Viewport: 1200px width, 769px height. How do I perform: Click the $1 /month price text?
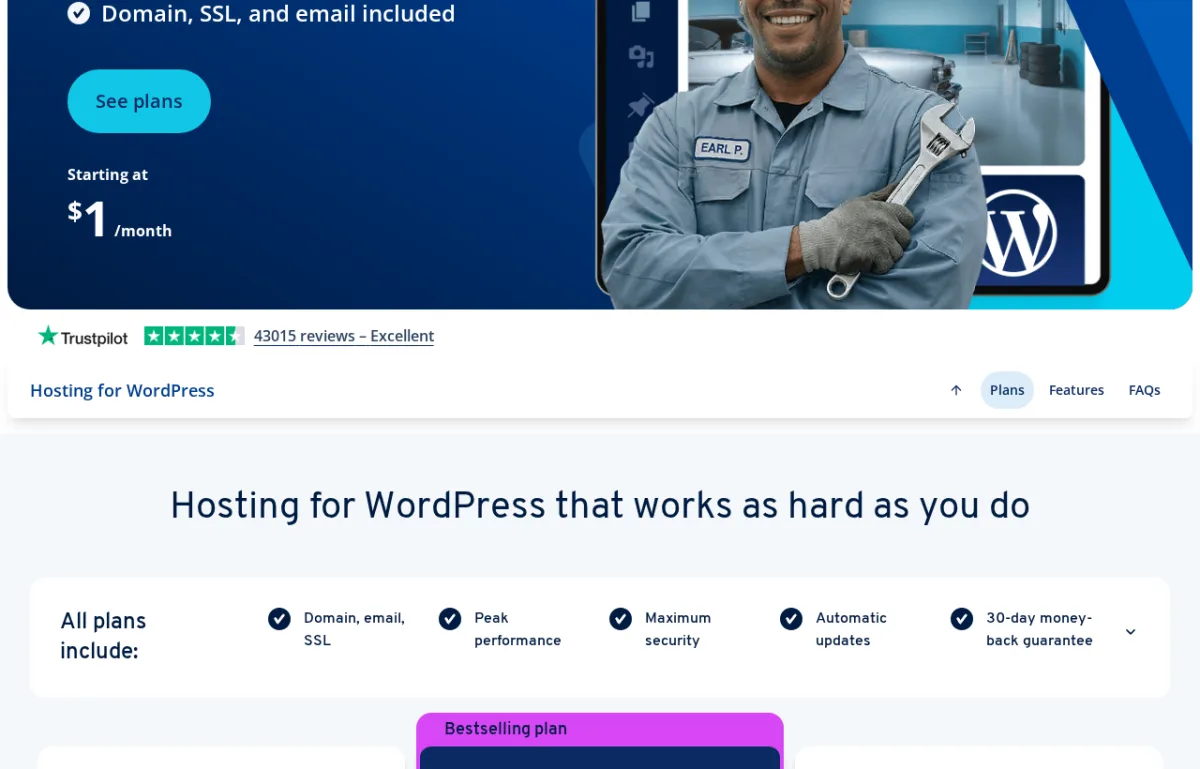point(119,219)
